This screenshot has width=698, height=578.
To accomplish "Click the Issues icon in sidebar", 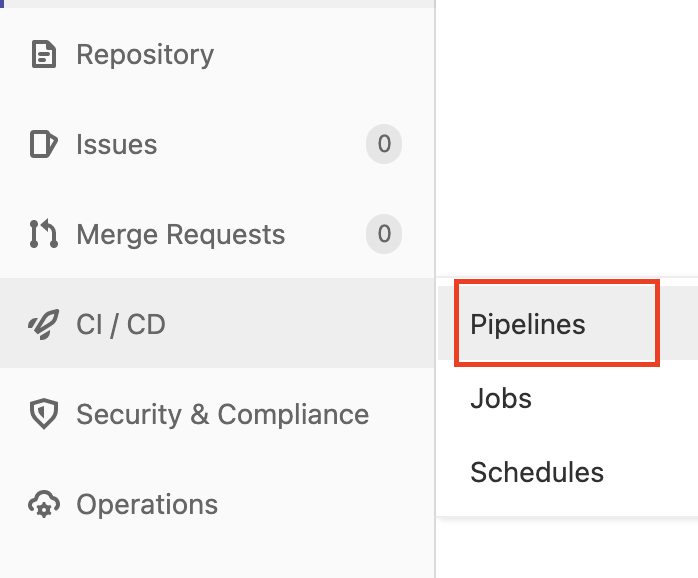I will pyautogui.click(x=43, y=145).
